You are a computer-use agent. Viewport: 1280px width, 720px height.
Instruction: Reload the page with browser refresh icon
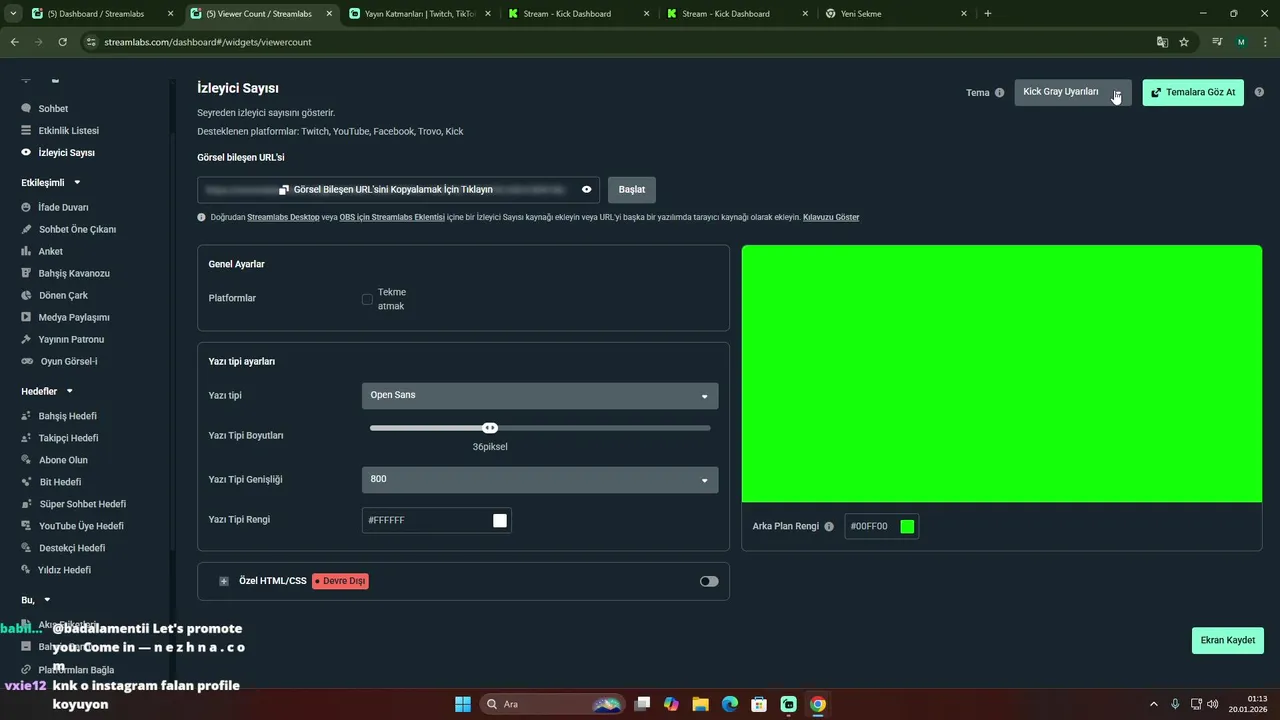[62, 42]
